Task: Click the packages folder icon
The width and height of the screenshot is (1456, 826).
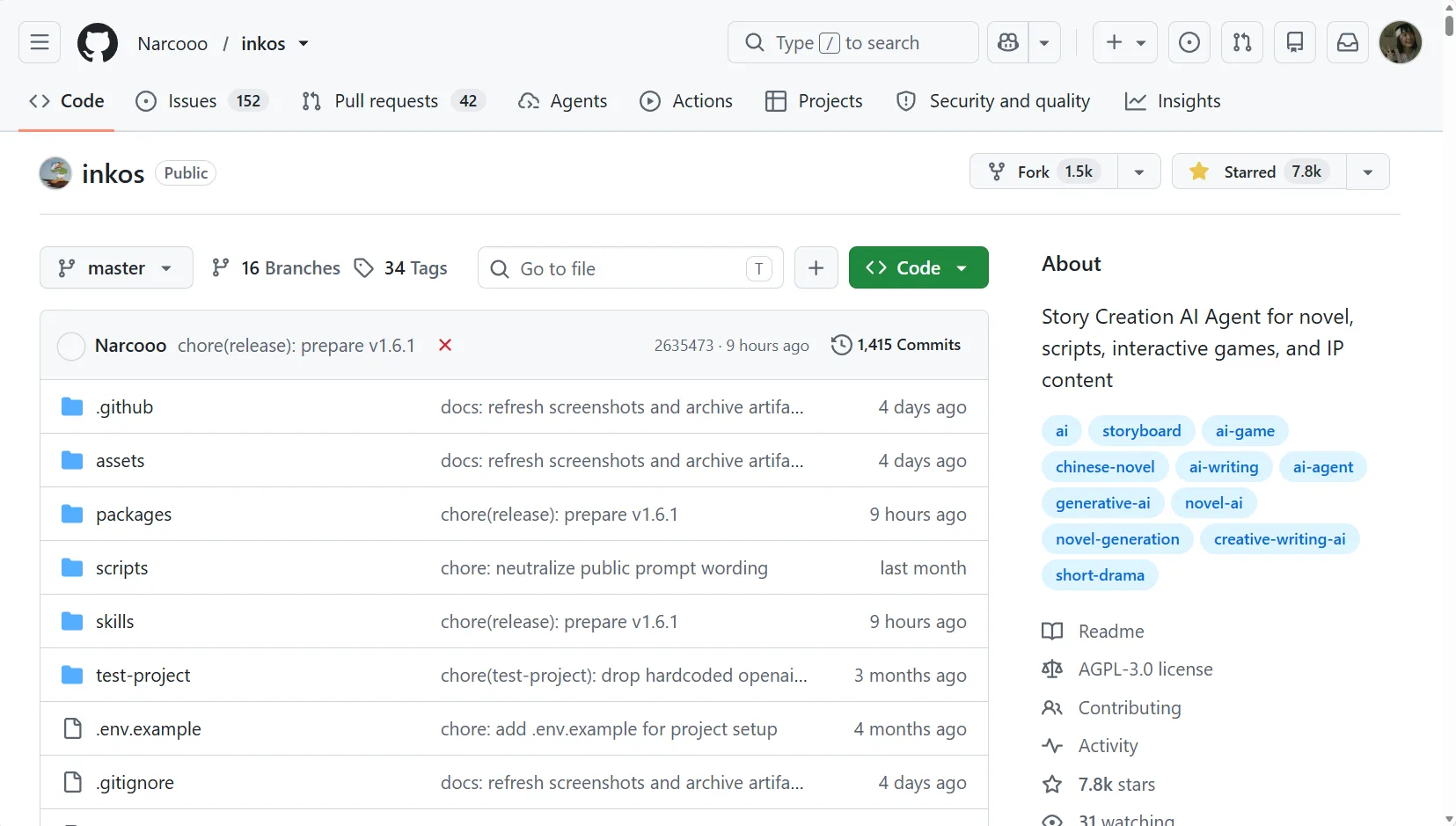Action: (72, 514)
